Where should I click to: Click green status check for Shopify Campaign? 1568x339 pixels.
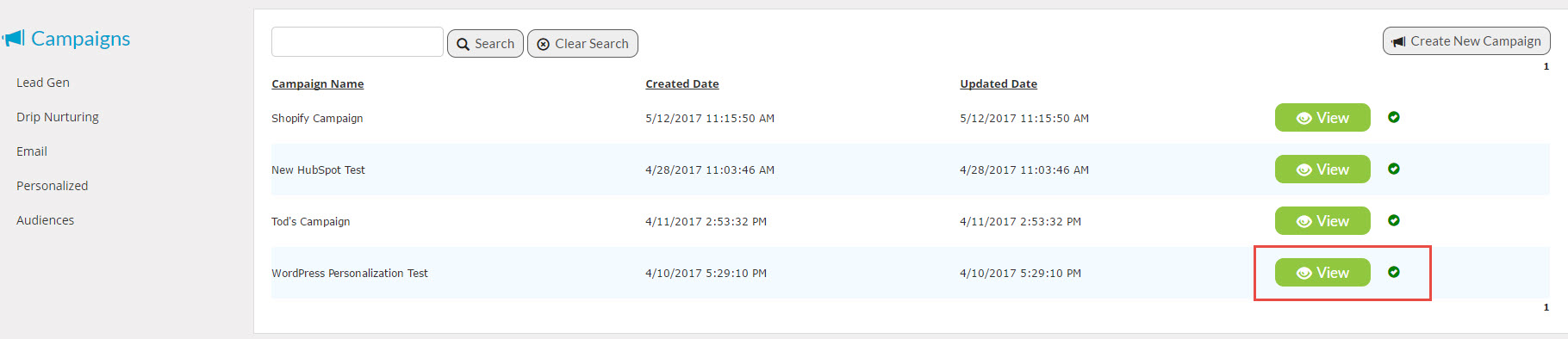point(1394,117)
